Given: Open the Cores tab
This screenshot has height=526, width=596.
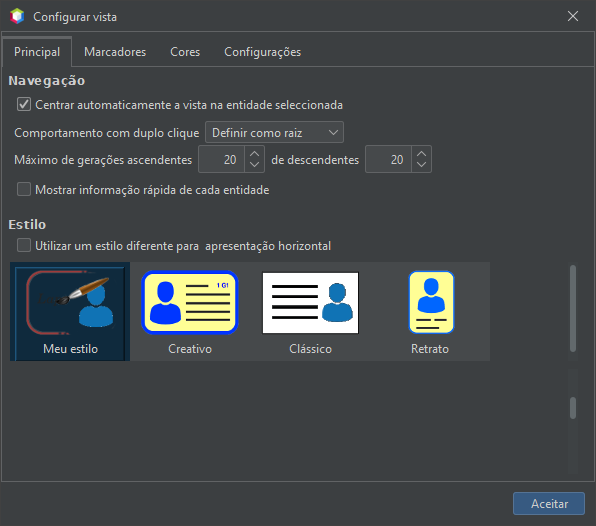Looking at the screenshot, I should pos(185,52).
